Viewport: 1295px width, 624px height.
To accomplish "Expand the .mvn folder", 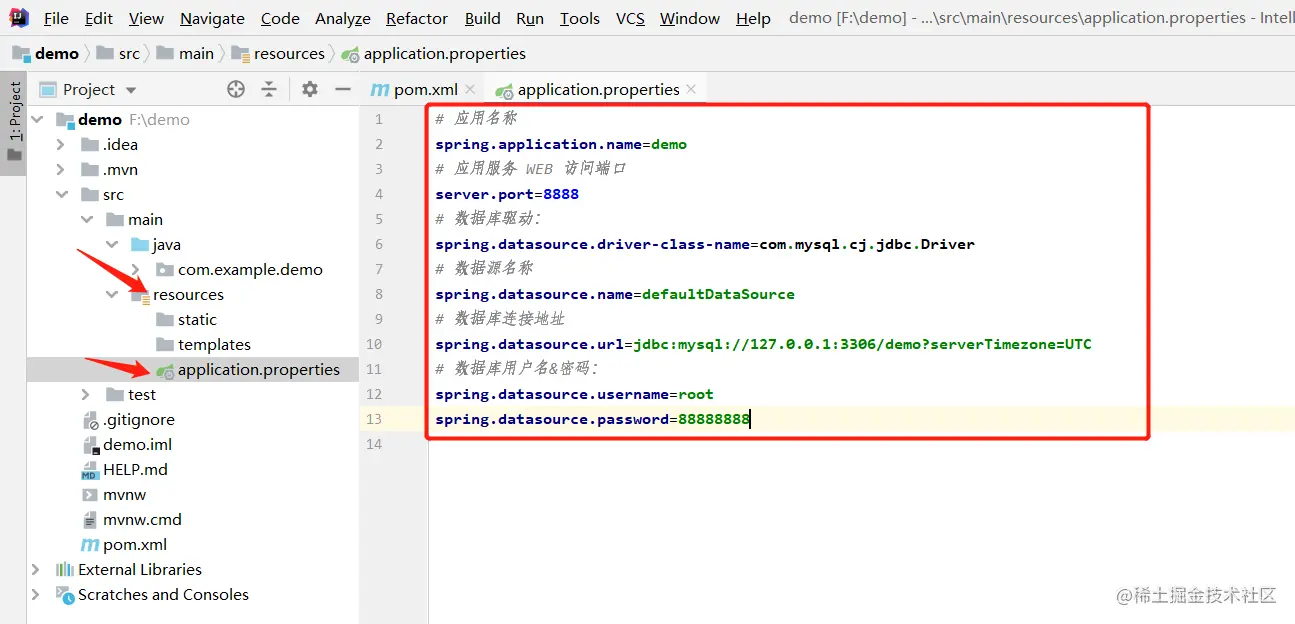I will click(x=60, y=169).
